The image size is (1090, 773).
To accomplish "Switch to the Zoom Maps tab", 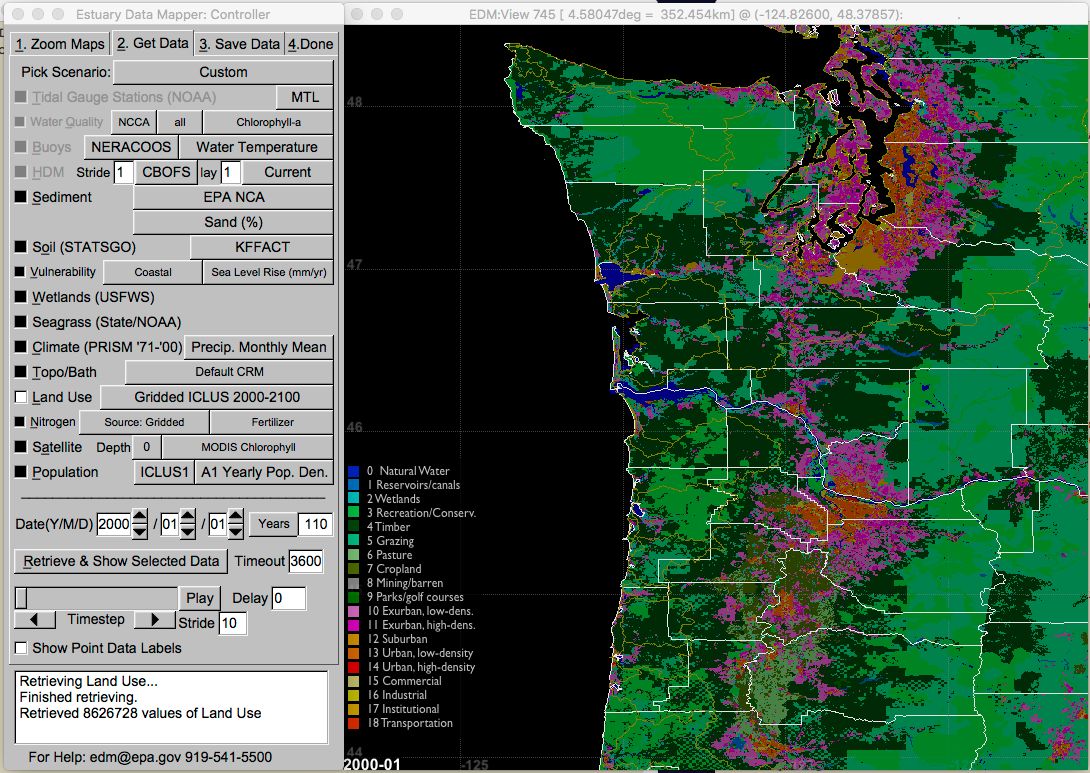I will tap(60, 44).
